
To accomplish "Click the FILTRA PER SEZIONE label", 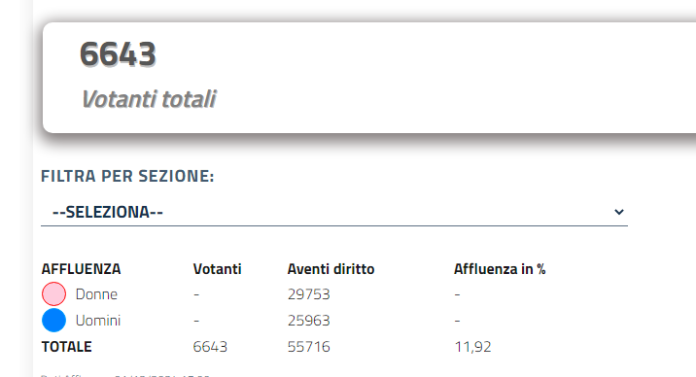I will coord(127,176).
